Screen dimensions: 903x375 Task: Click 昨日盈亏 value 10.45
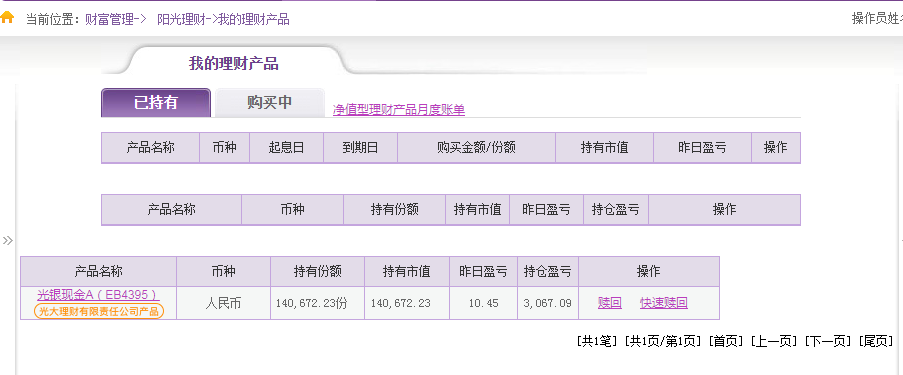[x=483, y=303]
